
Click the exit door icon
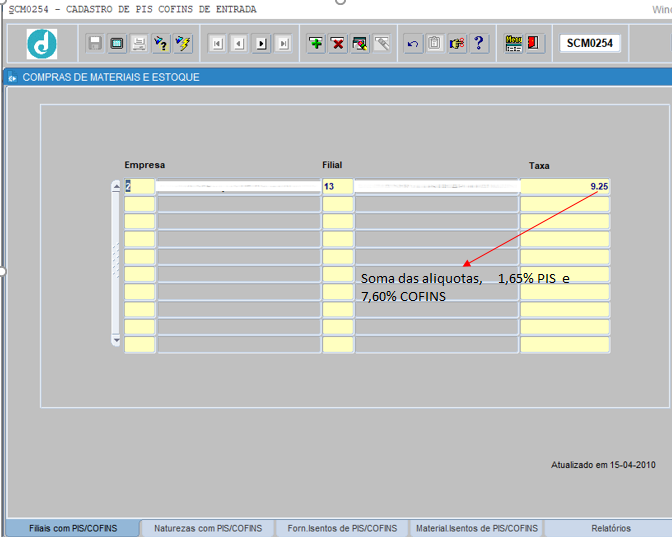tap(534, 43)
